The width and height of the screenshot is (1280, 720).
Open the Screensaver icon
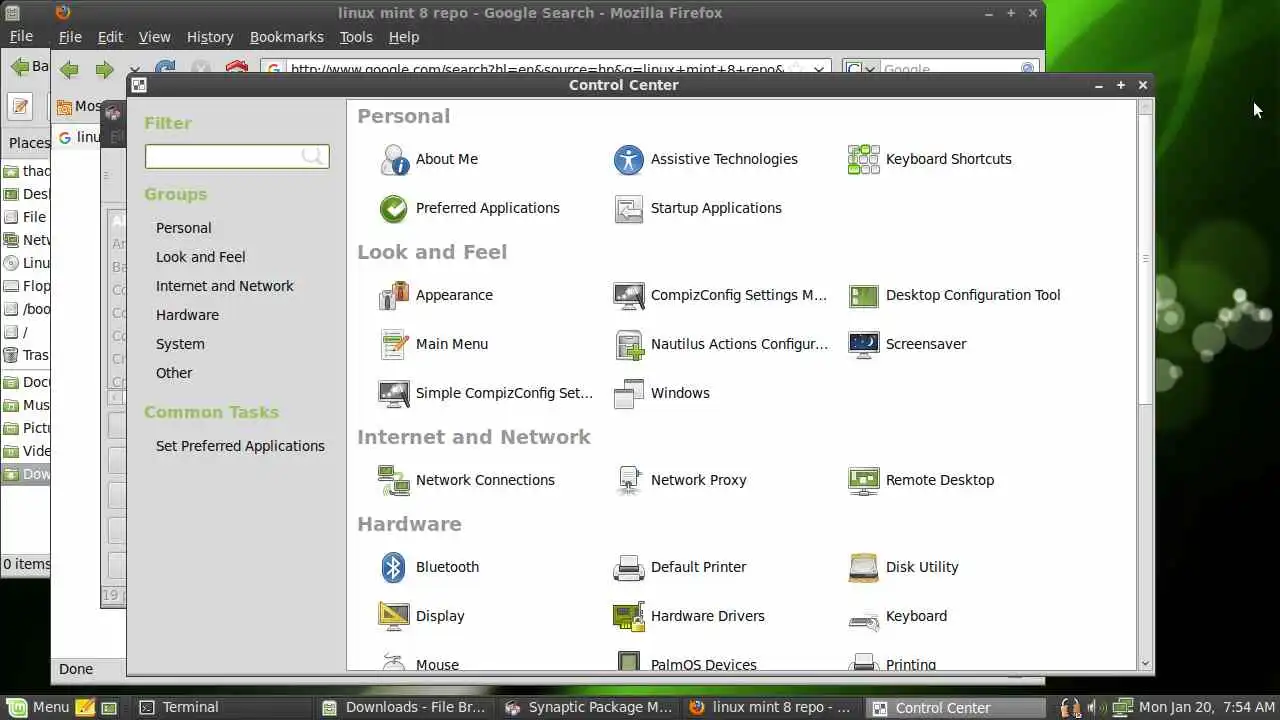pyautogui.click(x=864, y=344)
